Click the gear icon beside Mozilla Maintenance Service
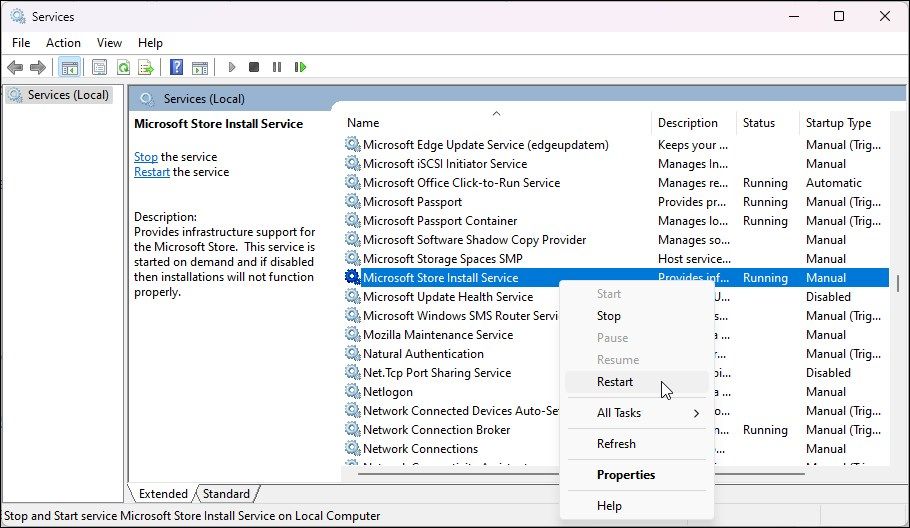 (x=352, y=334)
